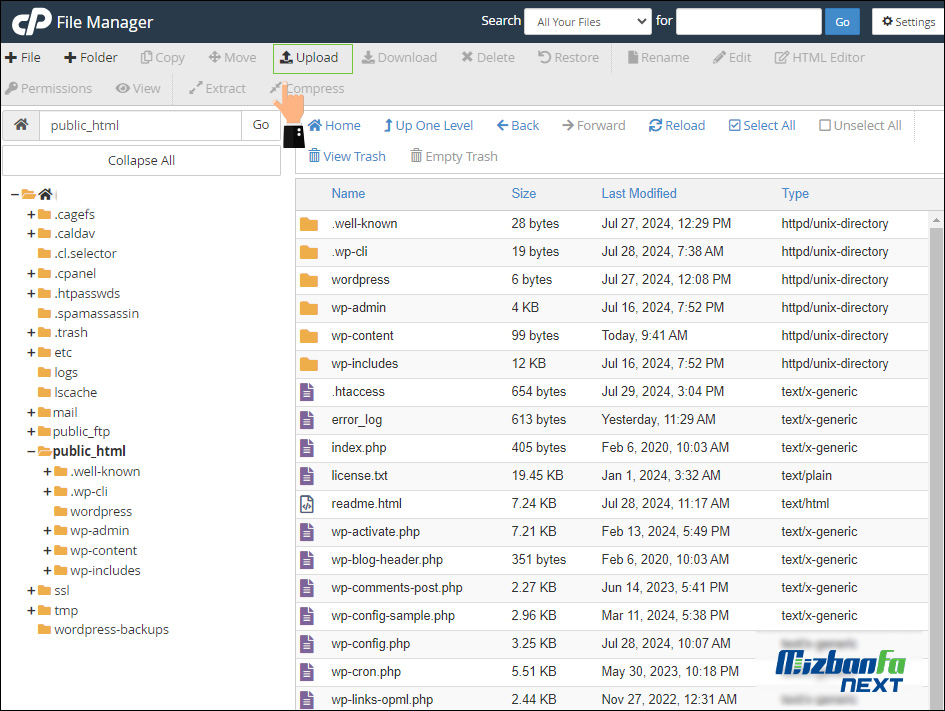Click Up One Level
The image size is (945, 711).
429,125
